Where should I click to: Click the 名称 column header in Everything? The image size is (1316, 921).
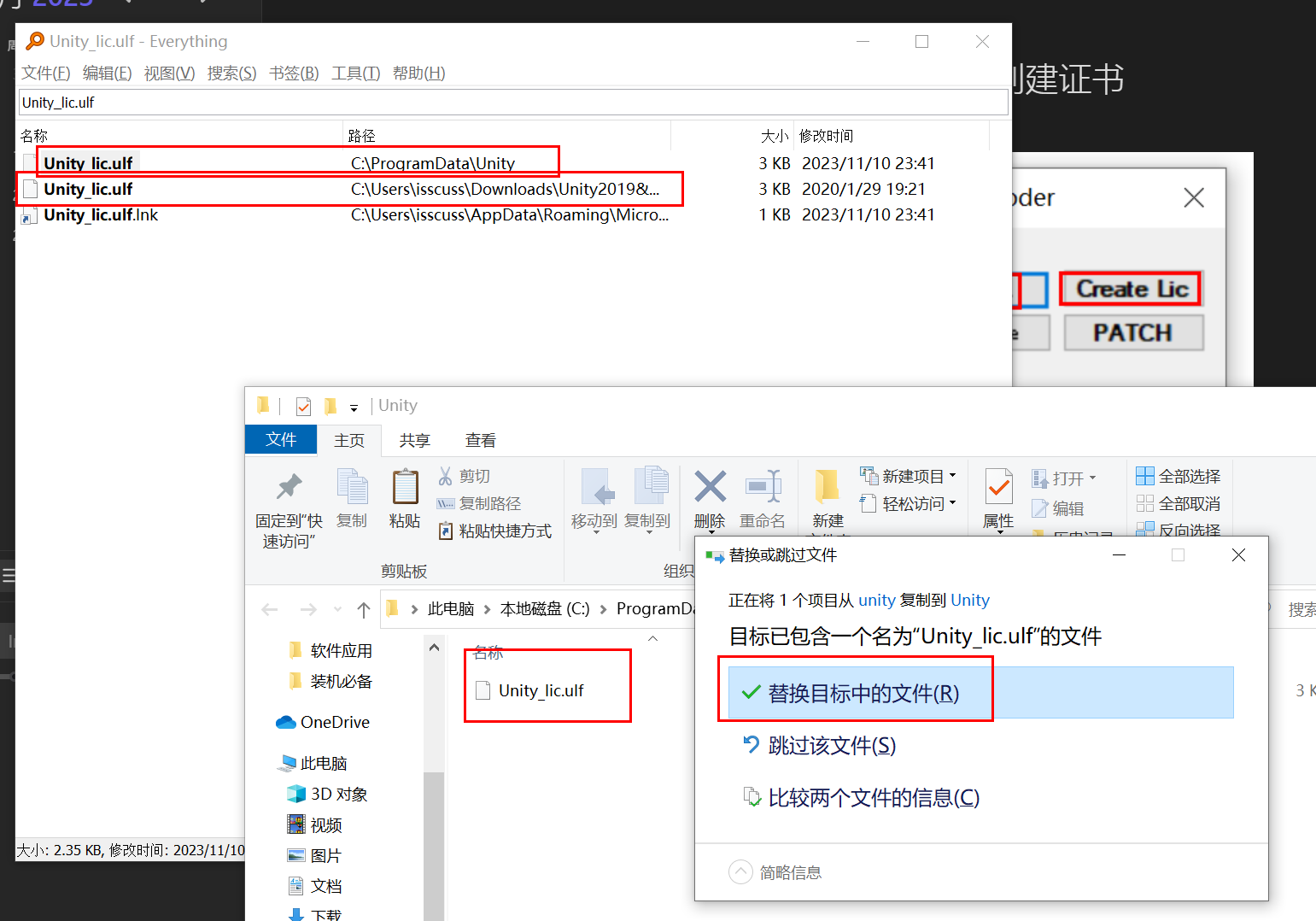pyautogui.click(x=180, y=136)
